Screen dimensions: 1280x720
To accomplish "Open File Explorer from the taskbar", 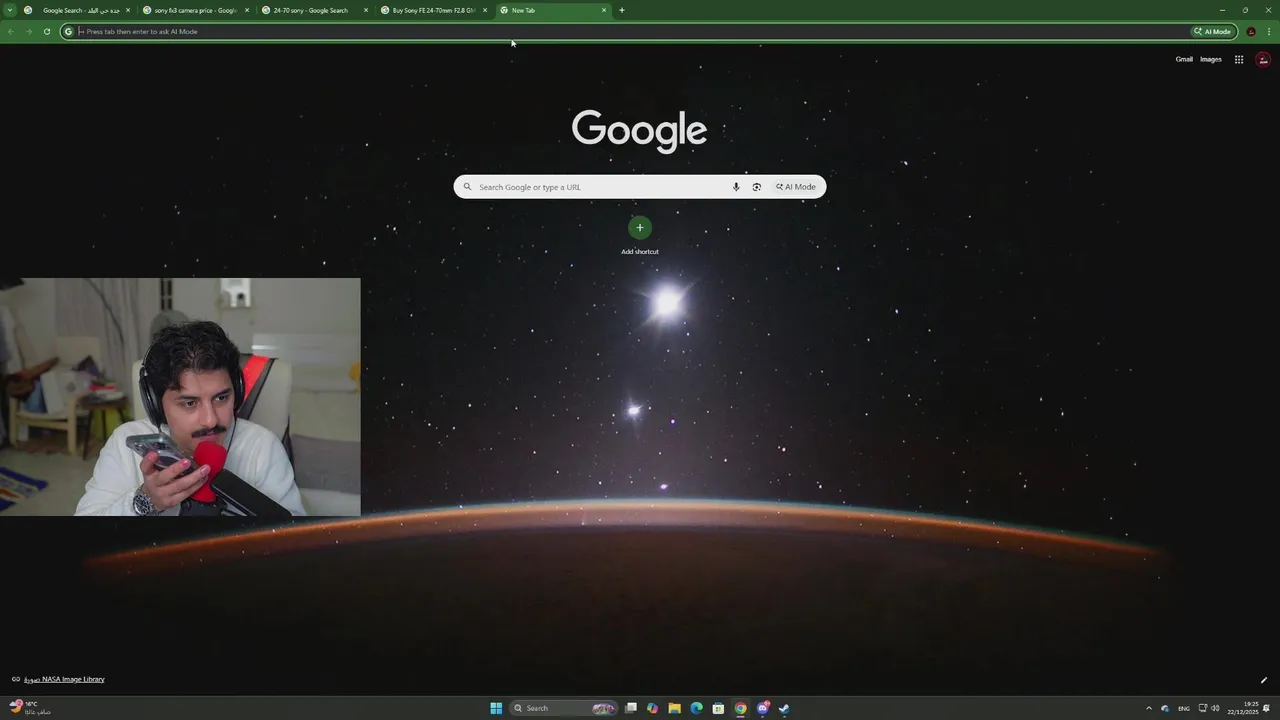I will pos(675,708).
